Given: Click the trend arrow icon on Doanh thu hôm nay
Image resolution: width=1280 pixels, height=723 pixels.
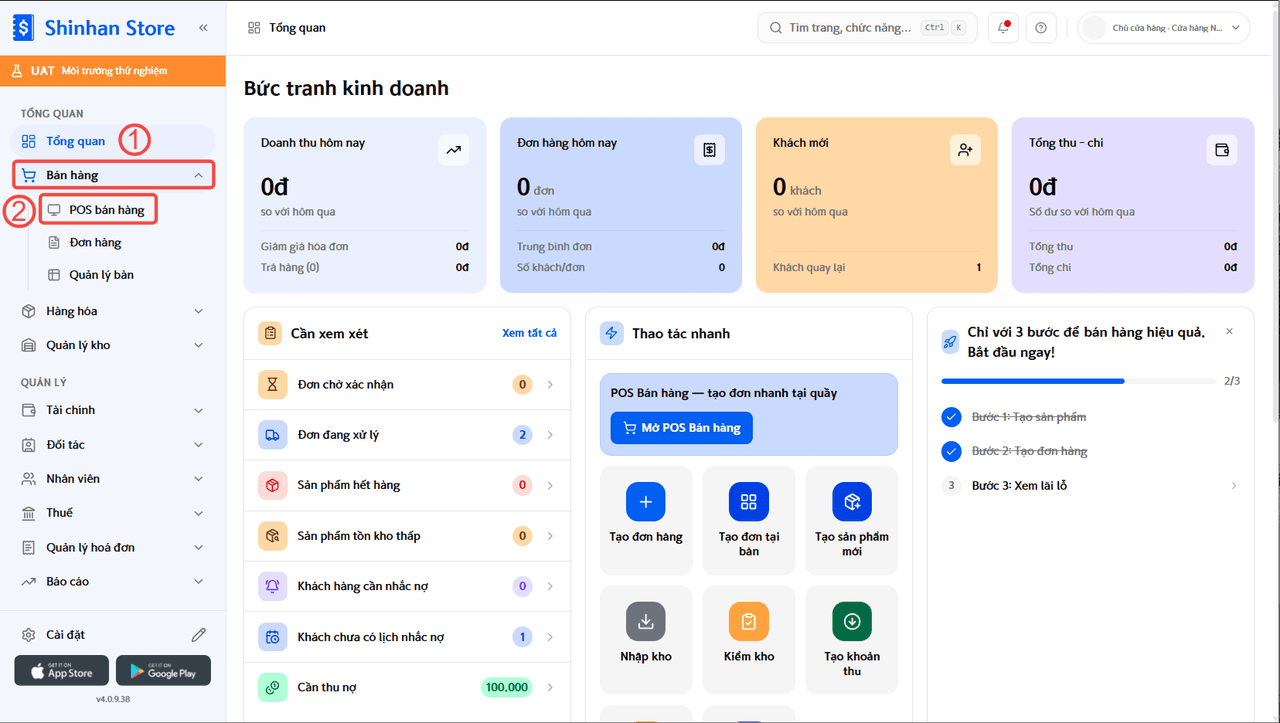Looking at the screenshot, I should [454, 150].
